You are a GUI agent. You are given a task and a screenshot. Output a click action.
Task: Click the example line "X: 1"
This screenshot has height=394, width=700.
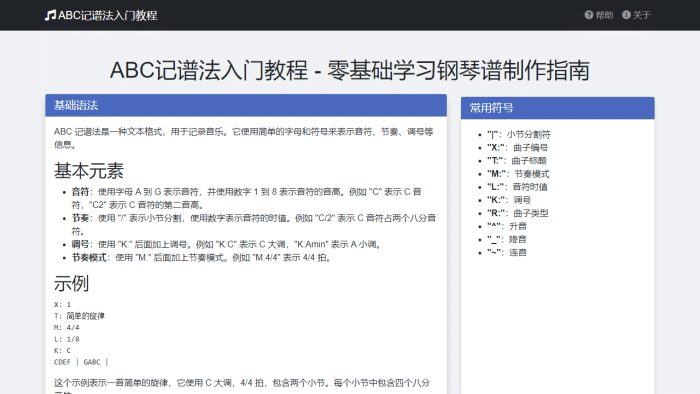coord(62,304)
